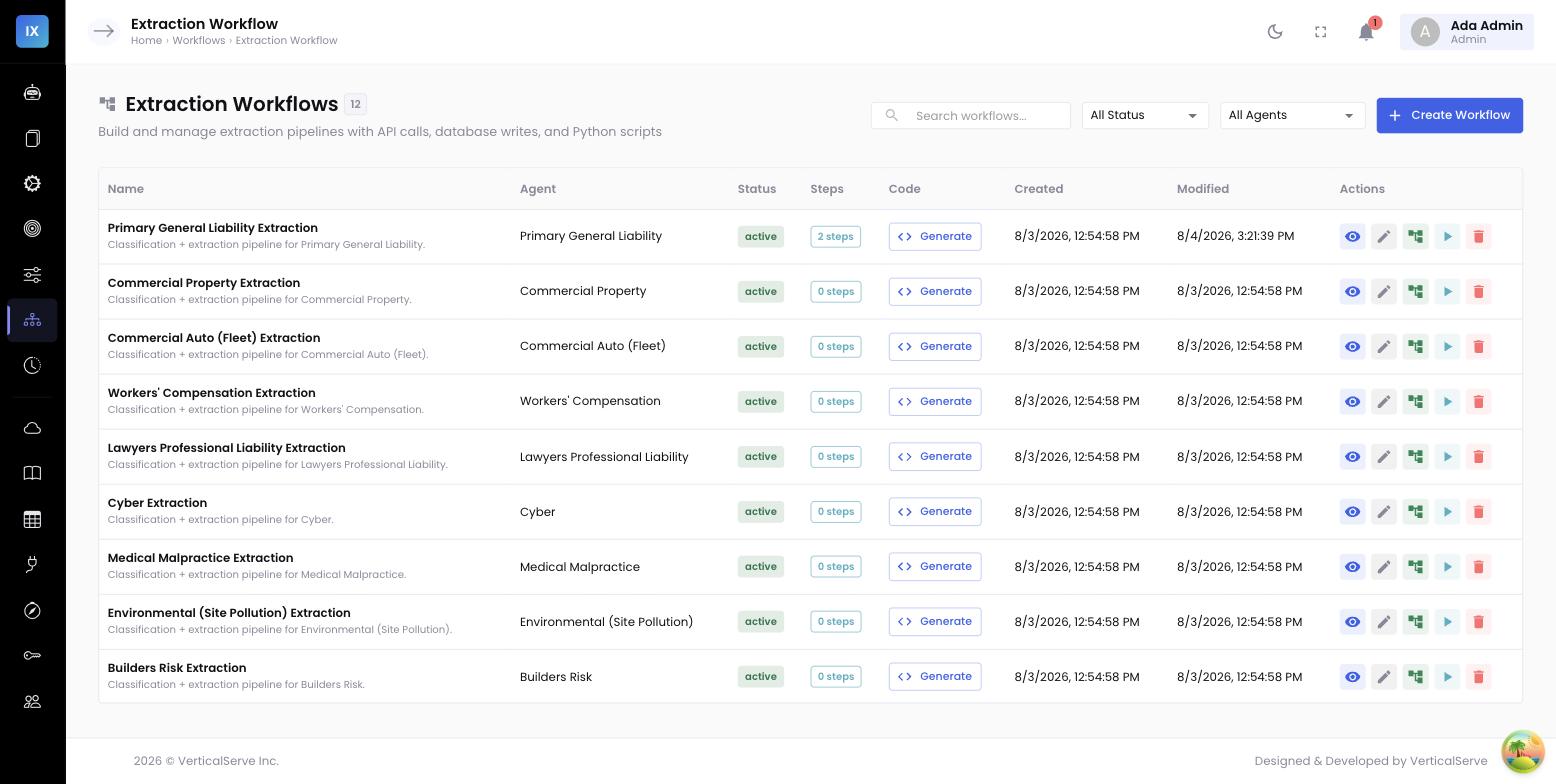The image size is (1556, 784).
Task: Click Create Workflow button
Action: [x=1450, y=115]
